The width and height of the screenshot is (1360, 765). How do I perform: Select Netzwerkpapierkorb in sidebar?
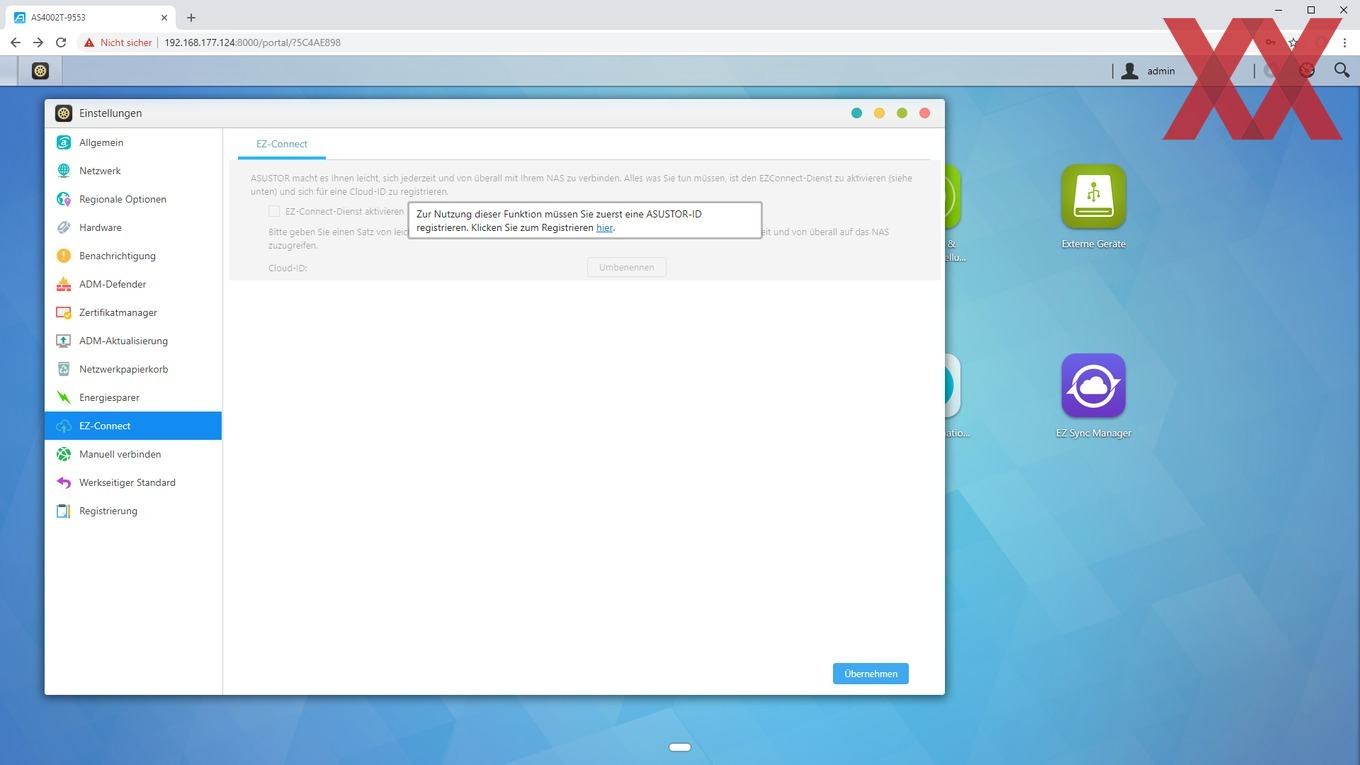(133, 369)
